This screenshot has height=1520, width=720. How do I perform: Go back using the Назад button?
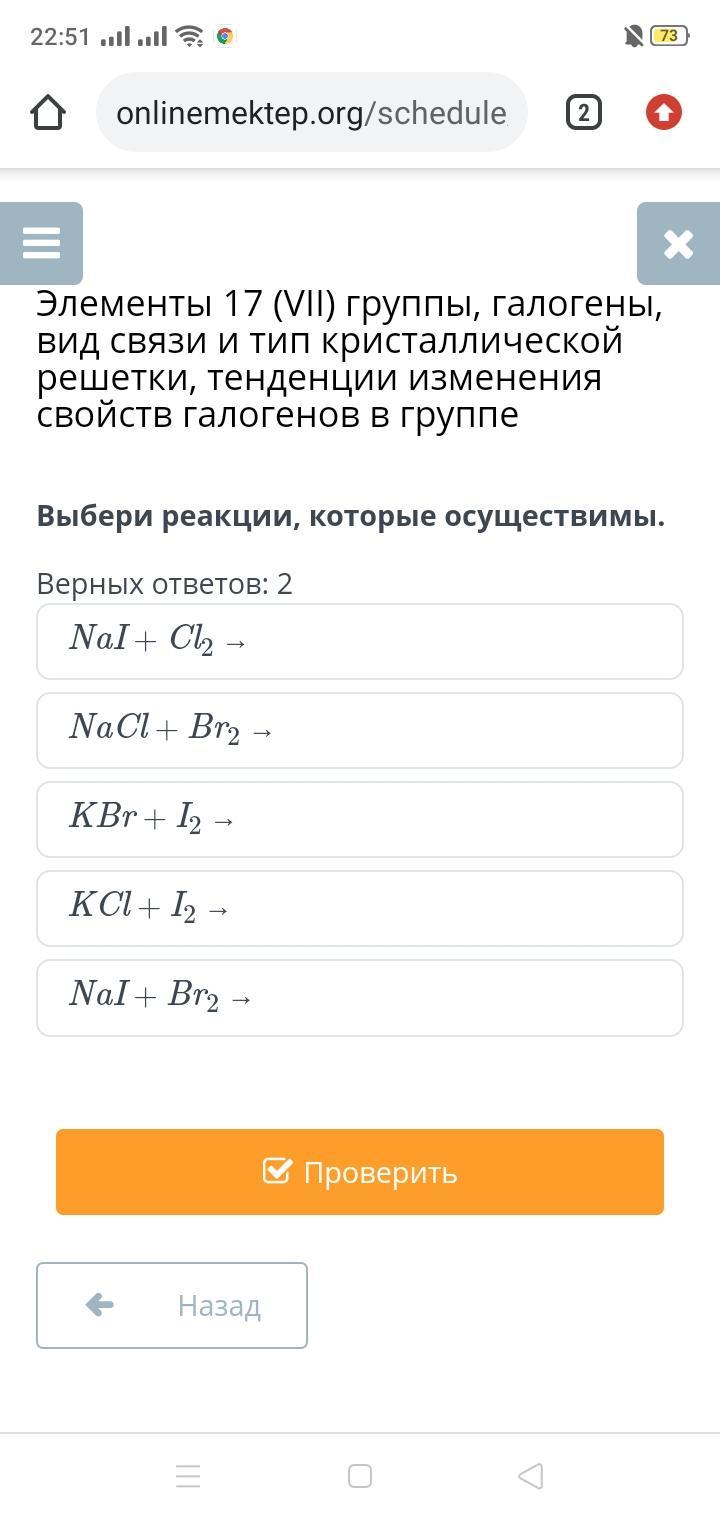coord(172,1305)
